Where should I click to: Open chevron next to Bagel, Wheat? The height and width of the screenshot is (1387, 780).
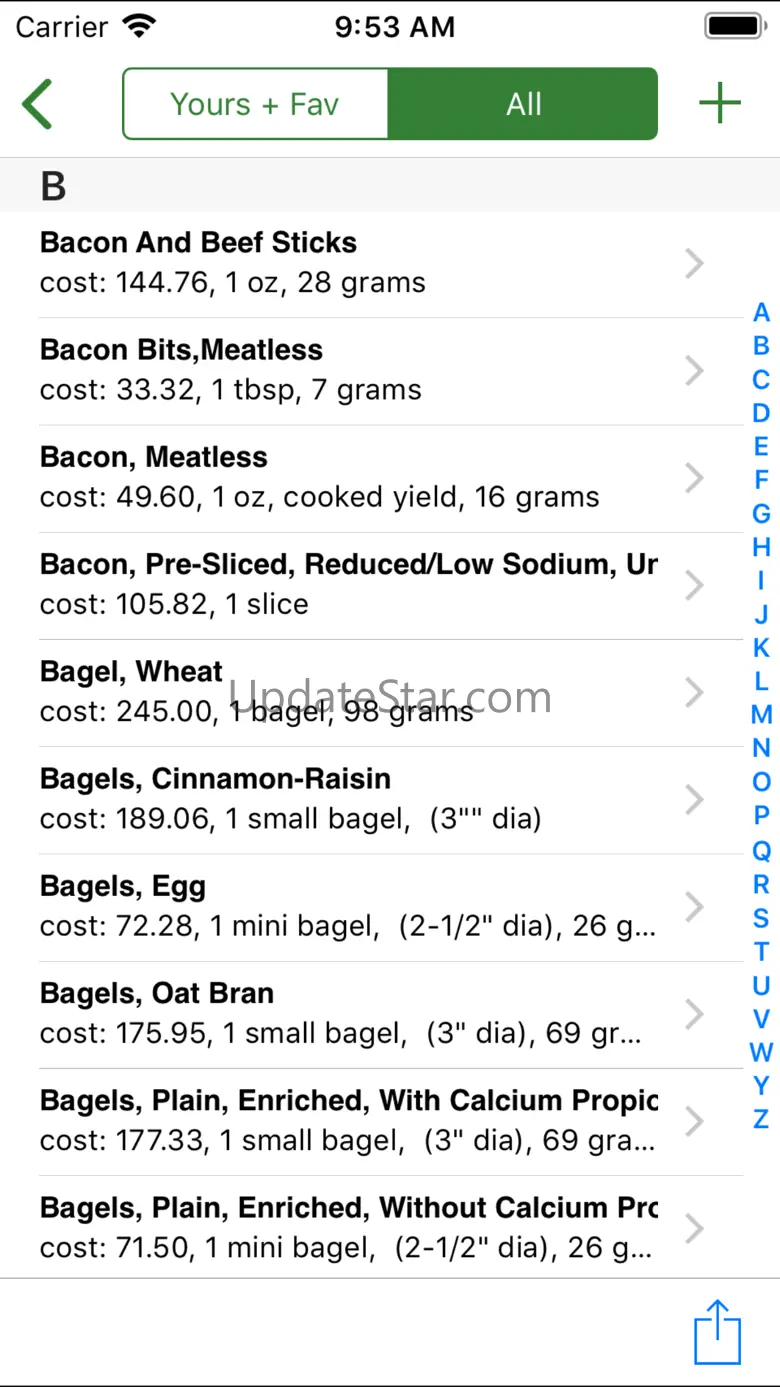pos(694,692)
